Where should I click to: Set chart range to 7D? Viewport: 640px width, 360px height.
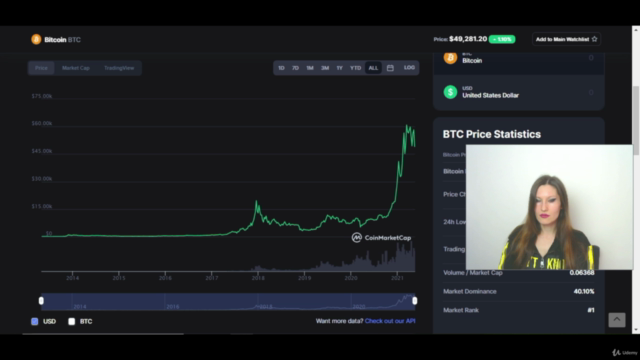click(296, 68)
